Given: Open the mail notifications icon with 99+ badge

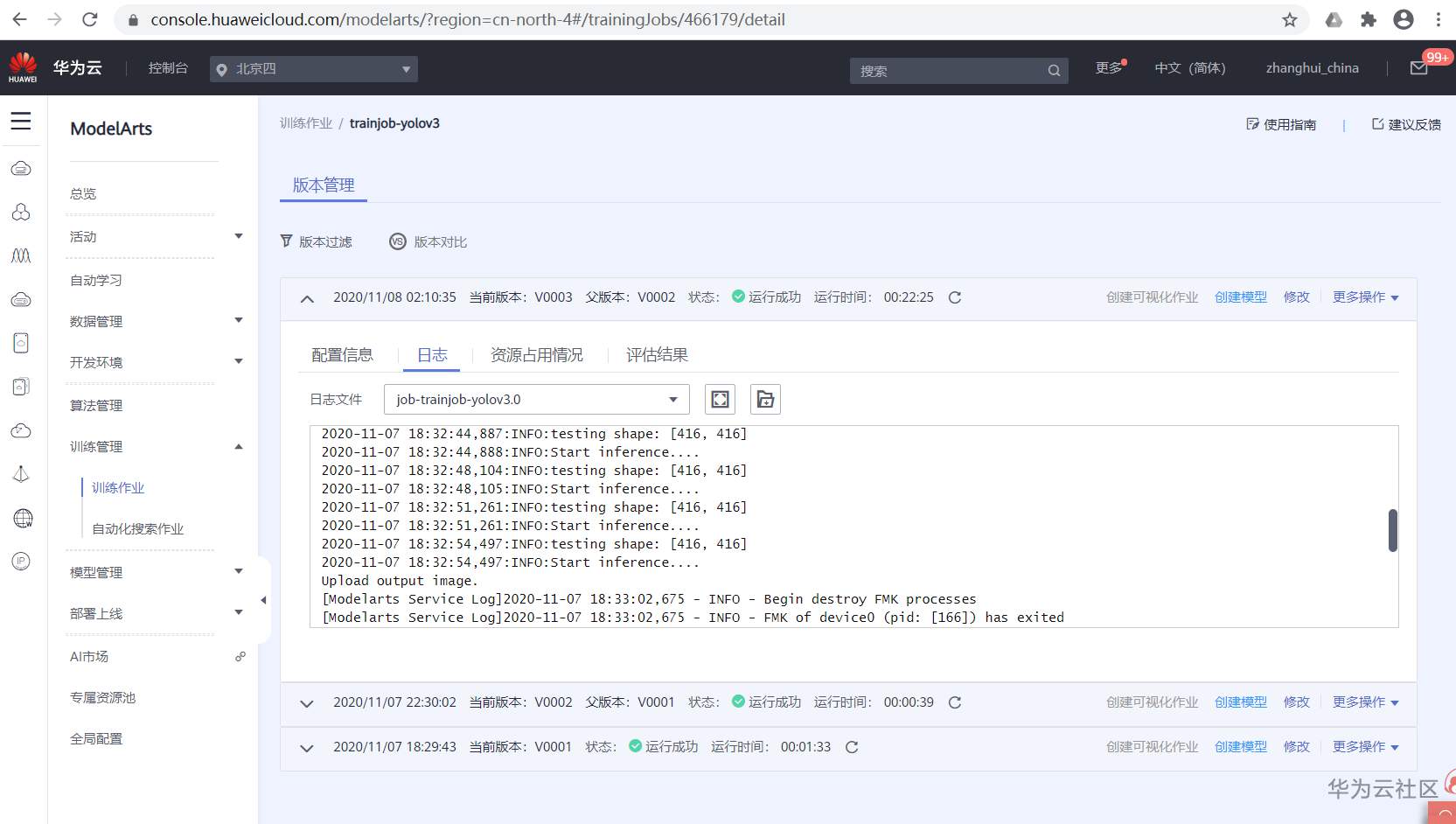Looking at the screenshot, I should [x=1419, y=68].
